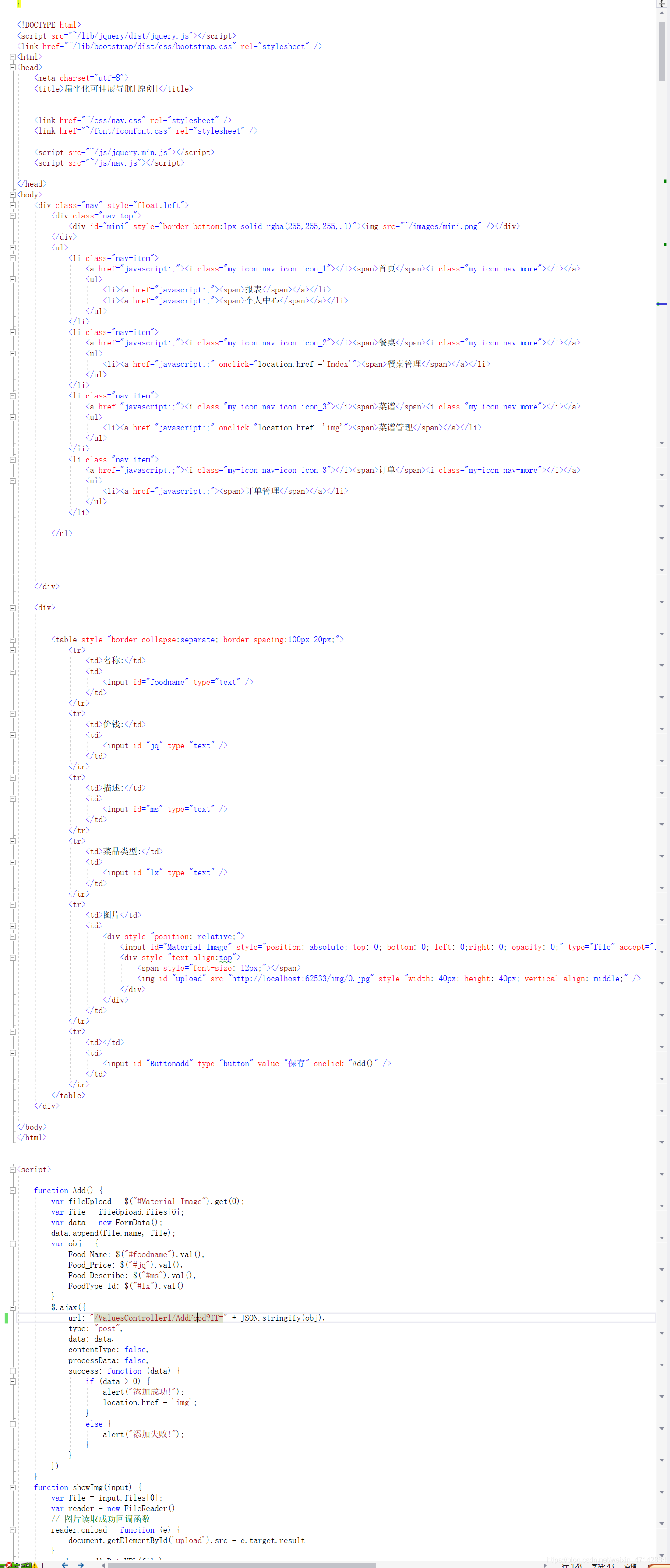Collapse the reader.onload function block
Screen dimensions: 670x1568
point(12,1529)
